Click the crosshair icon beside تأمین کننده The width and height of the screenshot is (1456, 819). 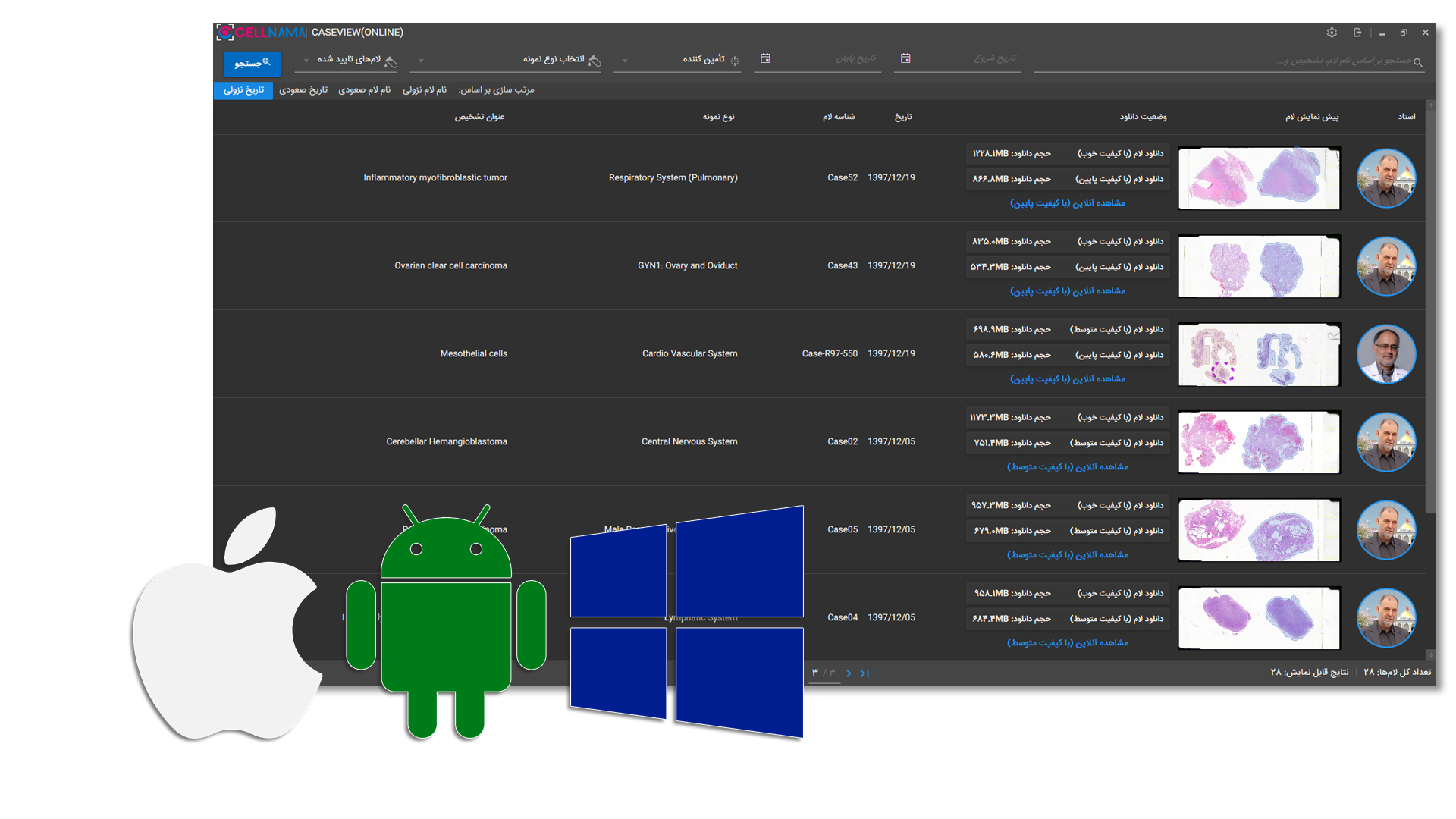(x=735, y=61)
